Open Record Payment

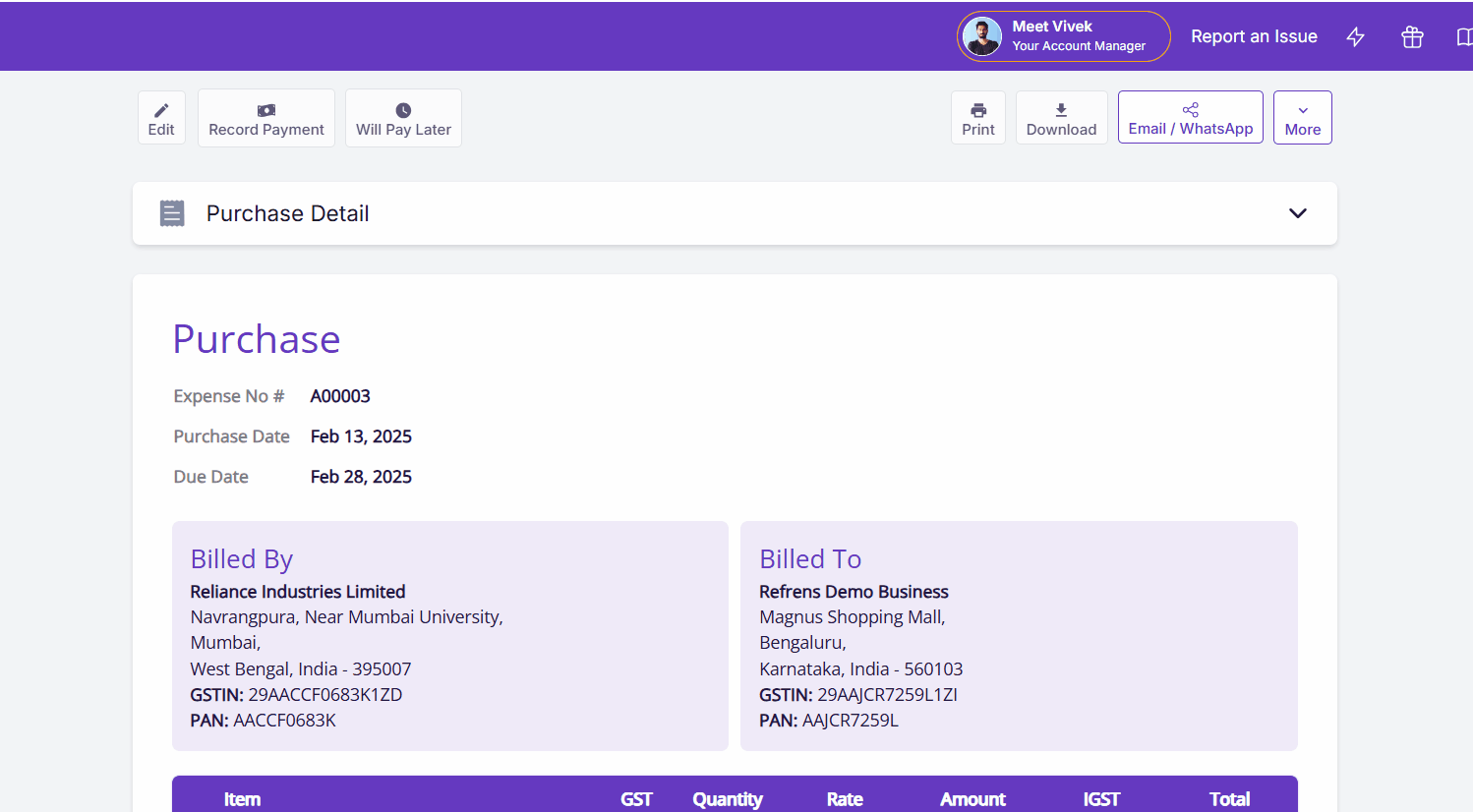266,118
